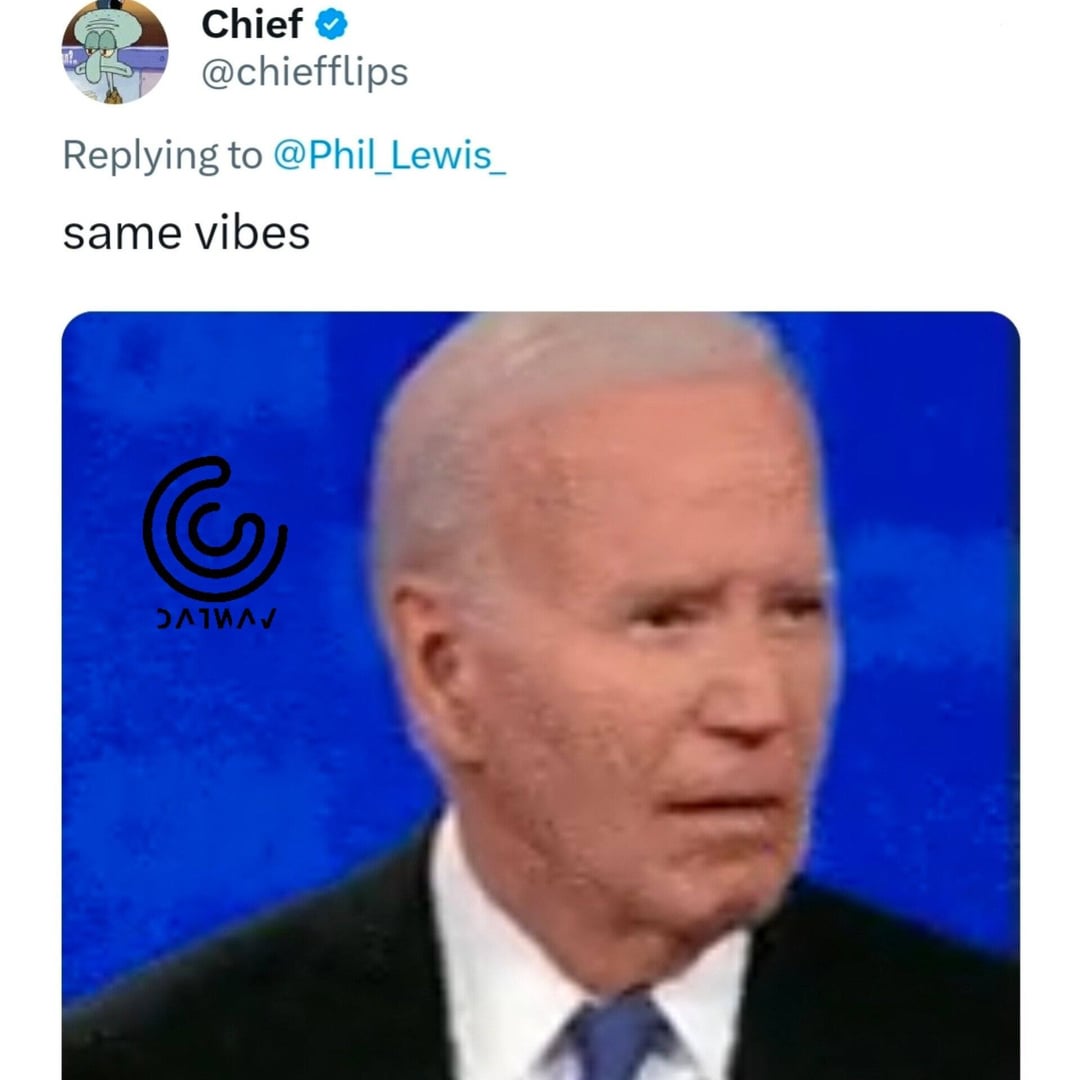
Task: Open the @Phil_Lewis_ mention link
Action: coord(390,155)
